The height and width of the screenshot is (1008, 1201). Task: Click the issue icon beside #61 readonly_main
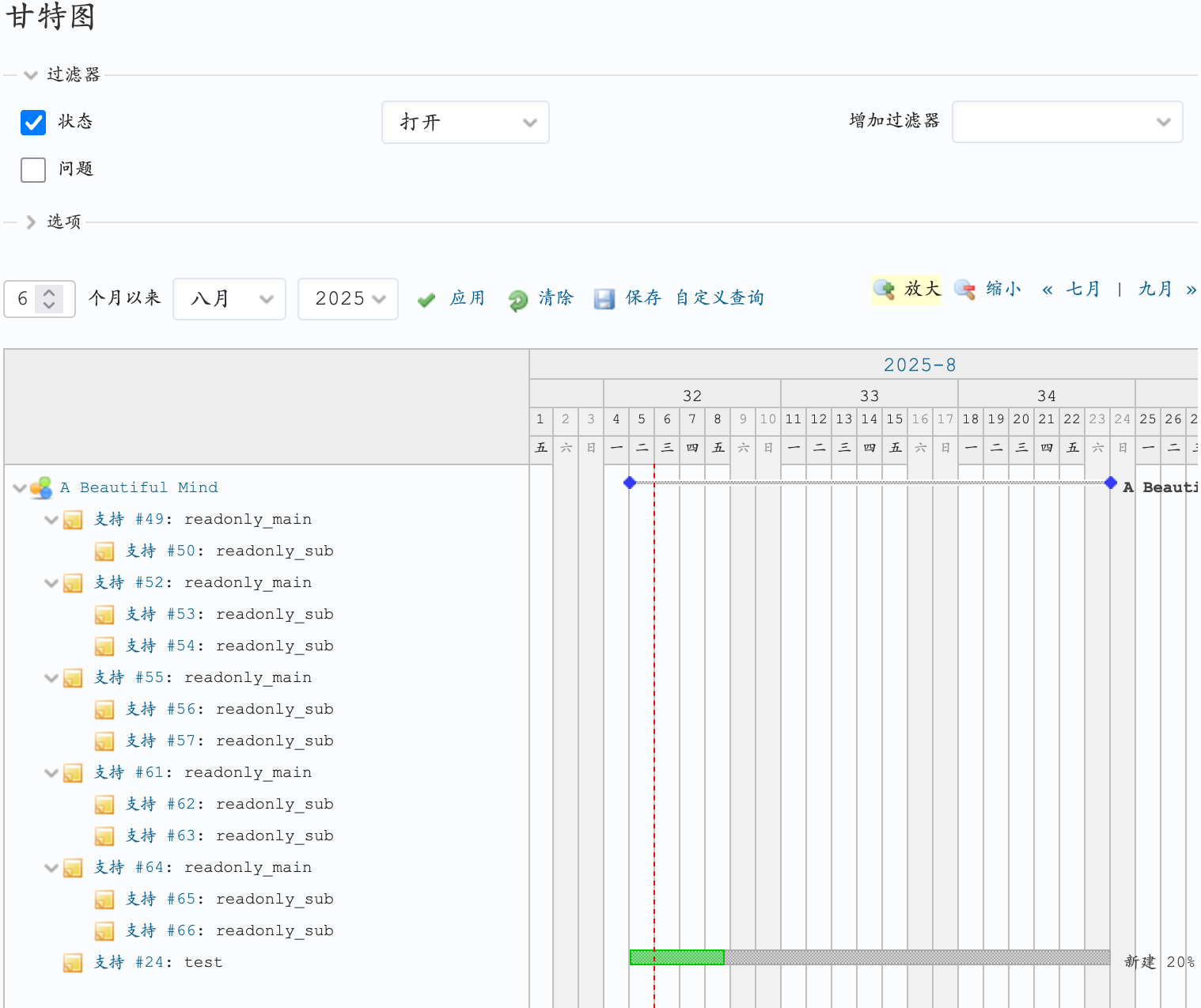point(73,773)
